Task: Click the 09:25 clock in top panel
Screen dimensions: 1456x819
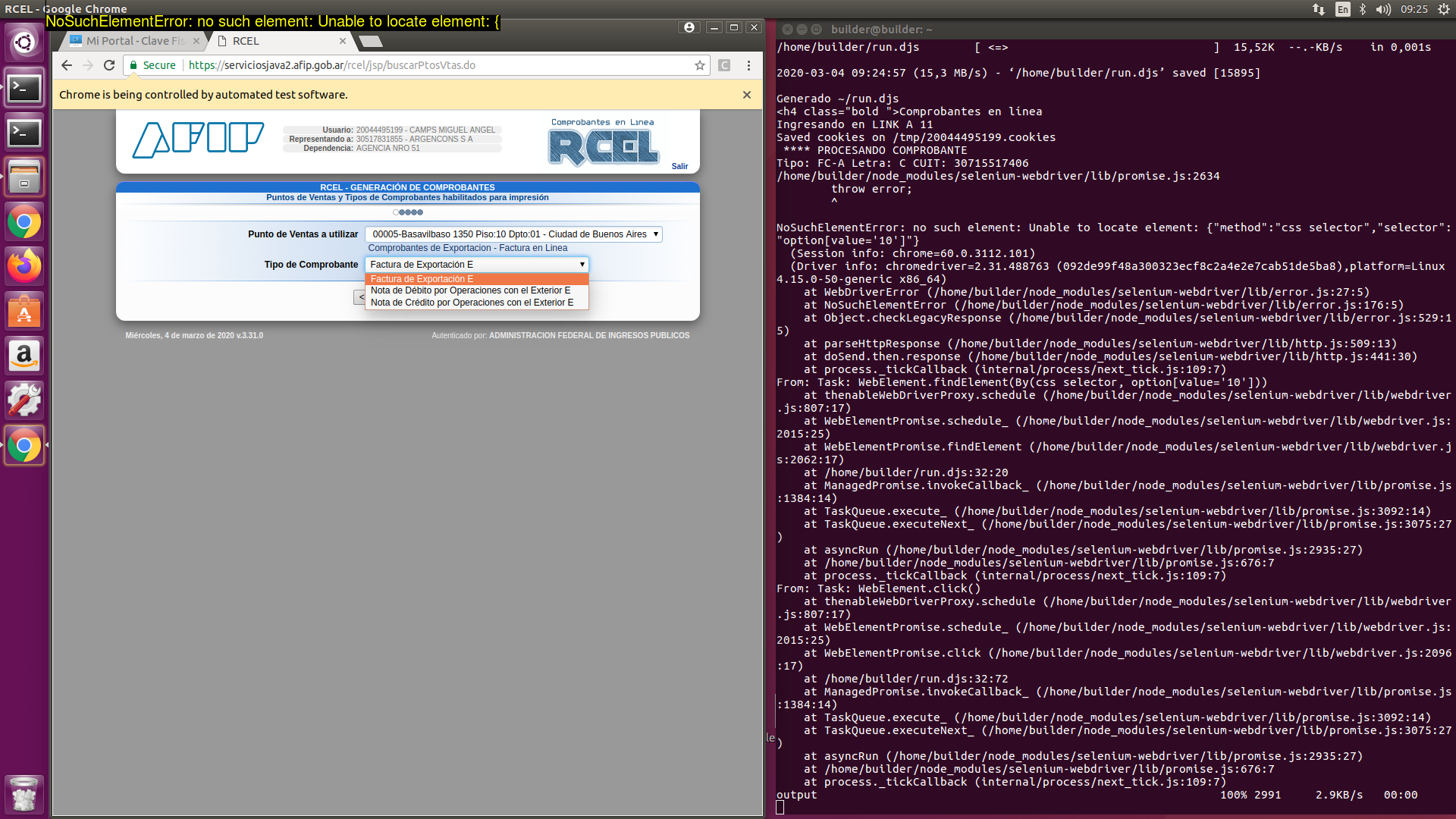Action: pyautogui.click(x=1414, y=9)
